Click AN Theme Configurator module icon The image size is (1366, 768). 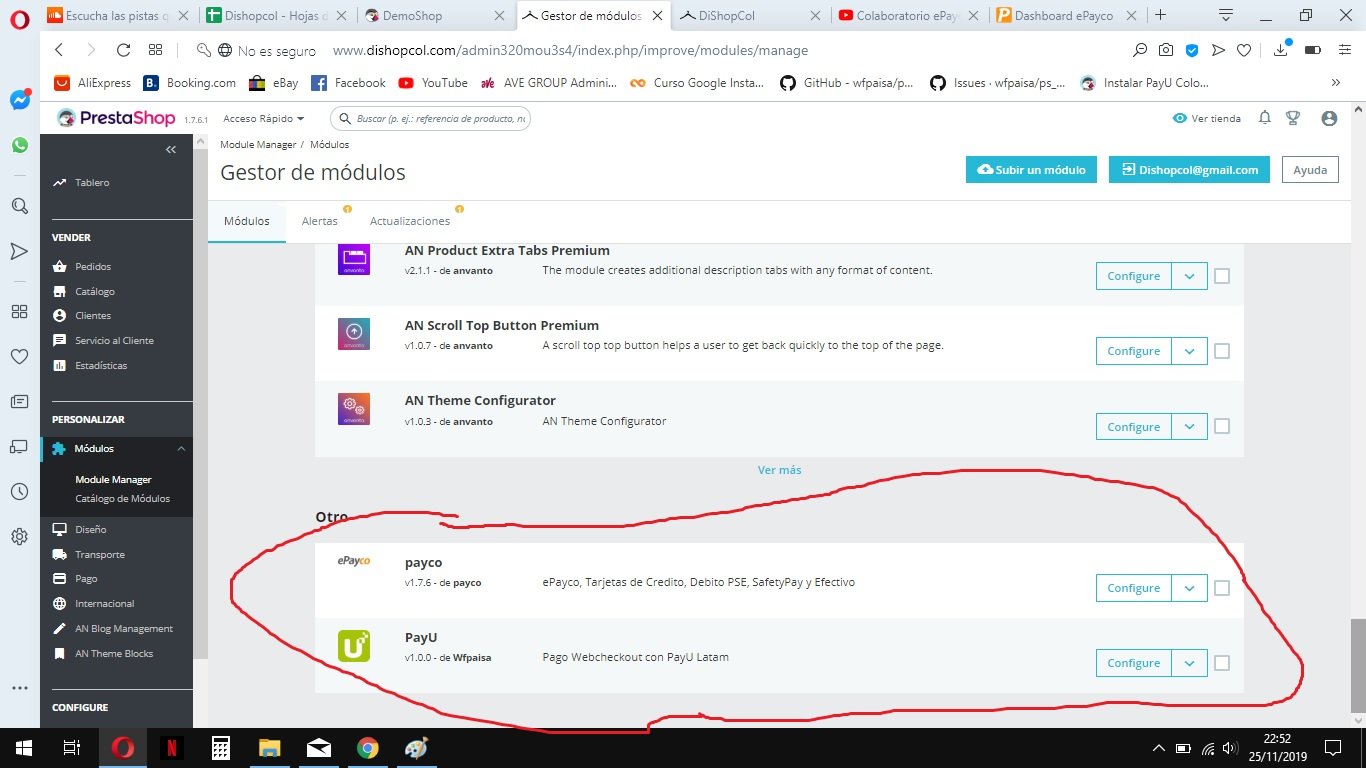[354, 409]
